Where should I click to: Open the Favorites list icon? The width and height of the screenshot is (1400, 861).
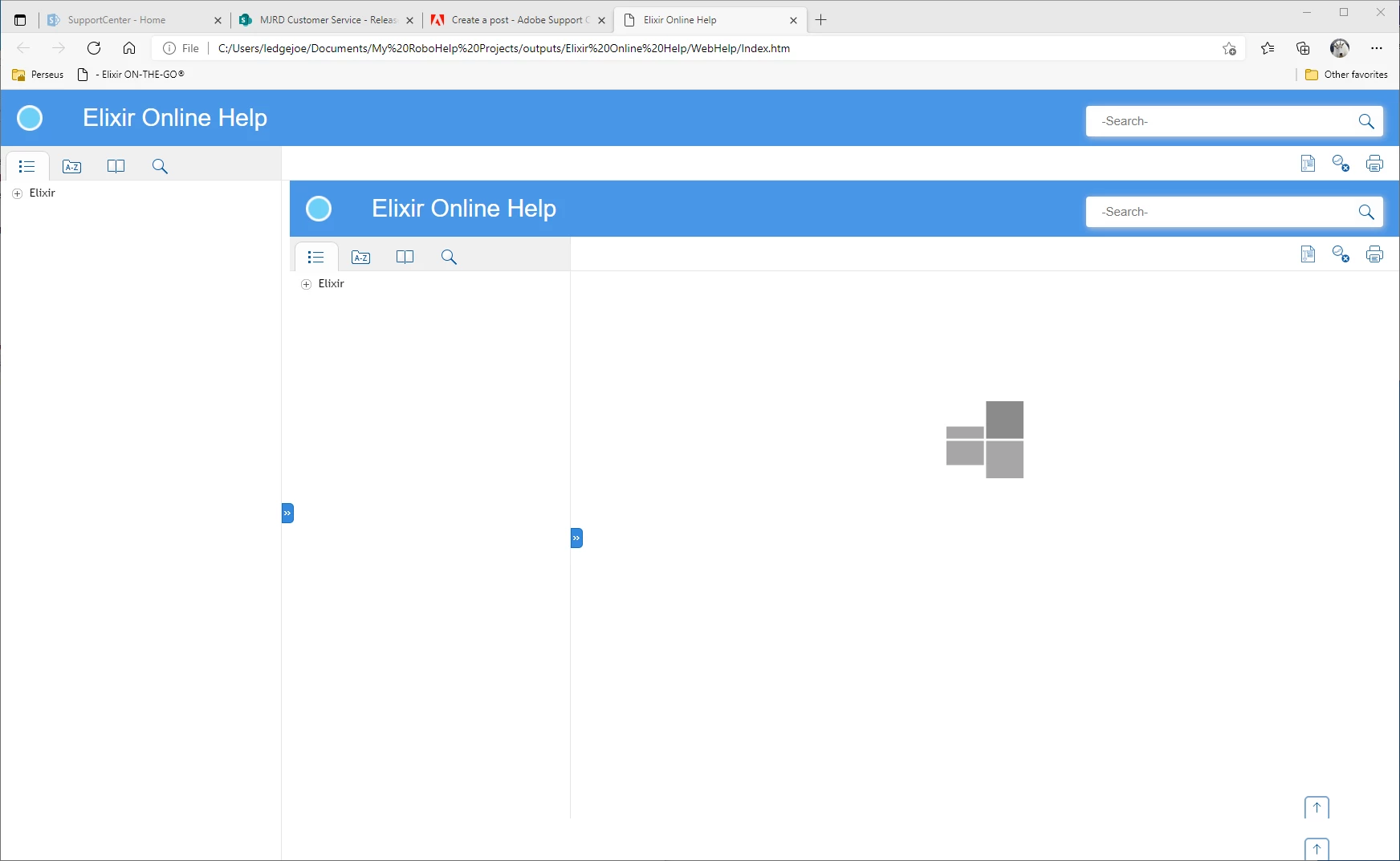coord(1268,48)
